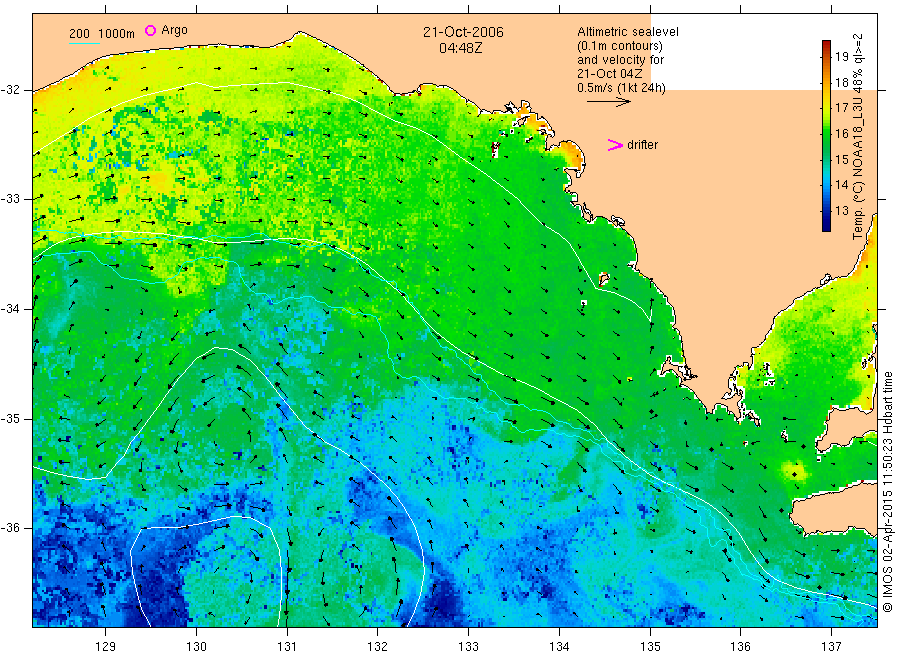Click the latitude label -35
Screen dimensions: 900x660
pos(10,418)
